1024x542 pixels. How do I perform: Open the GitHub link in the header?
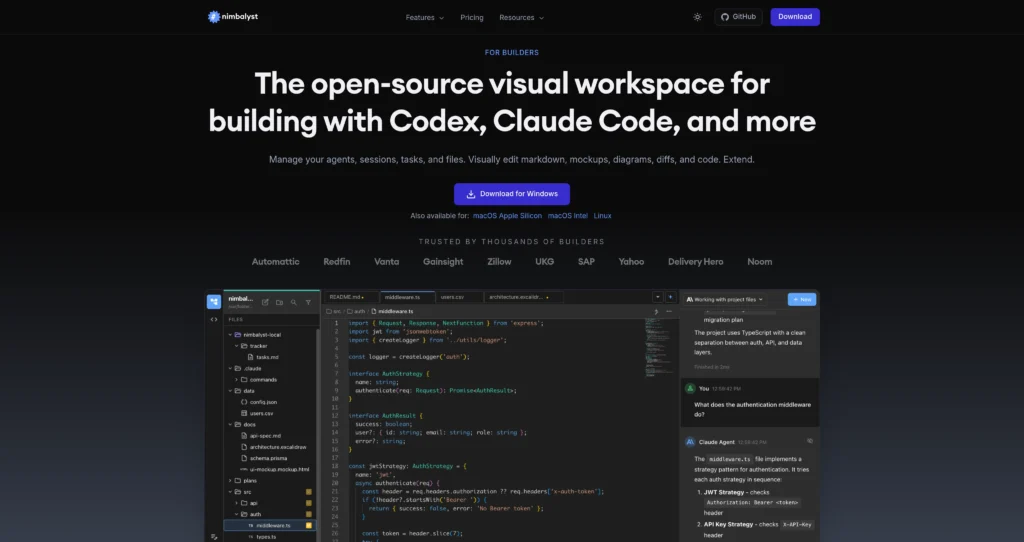point(738,17)
